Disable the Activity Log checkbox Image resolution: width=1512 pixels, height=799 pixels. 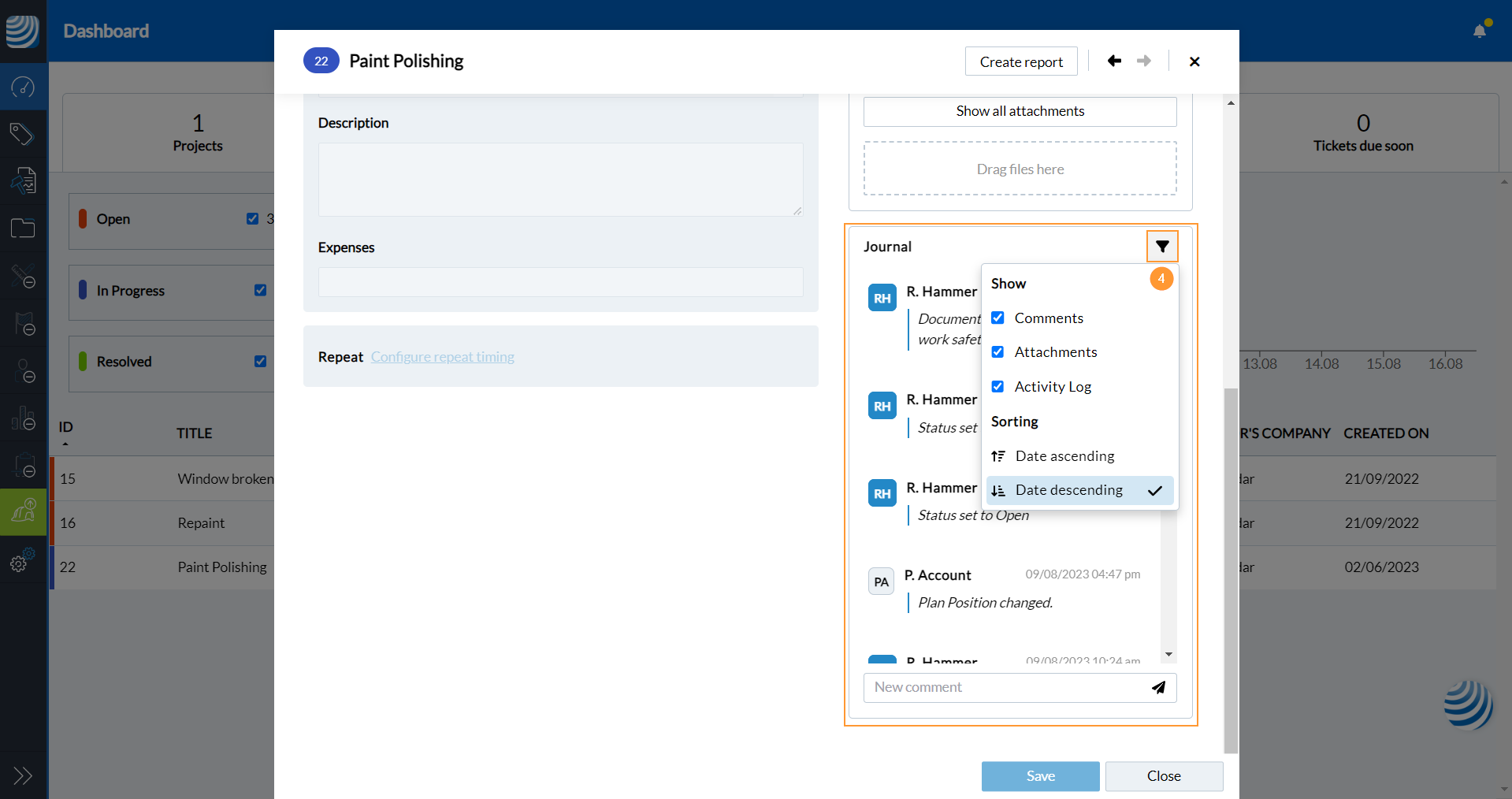point(997,387)
